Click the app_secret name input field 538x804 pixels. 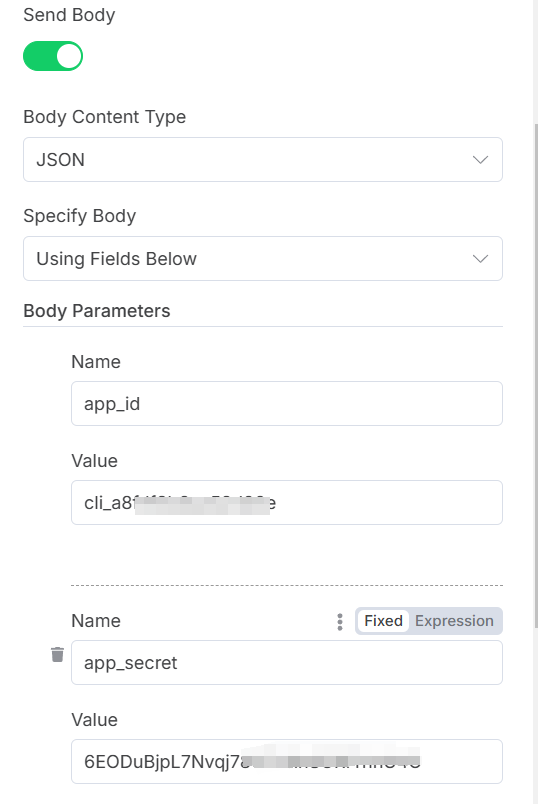pyautogui.click(x=287, y=662)
